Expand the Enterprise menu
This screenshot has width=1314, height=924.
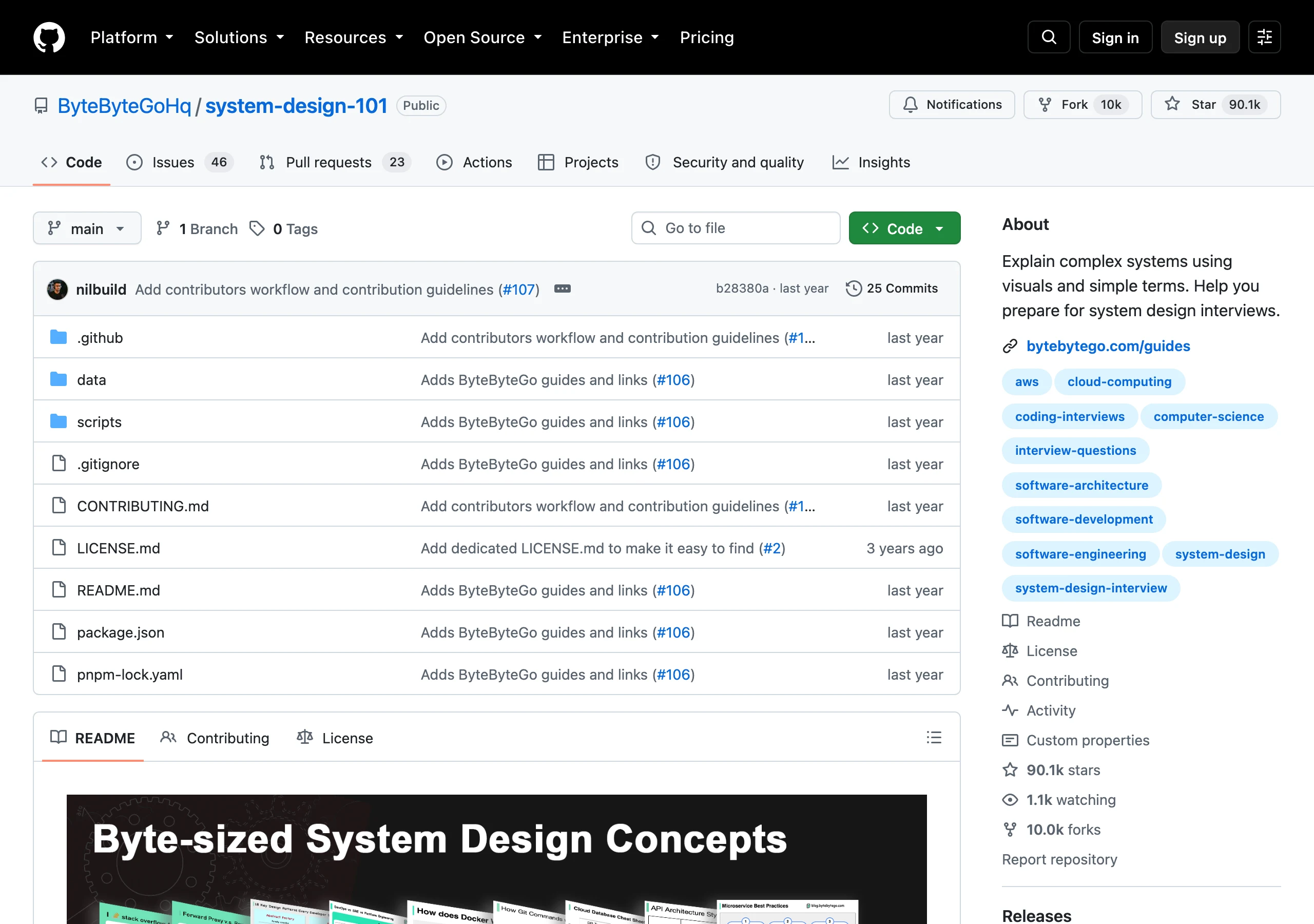point(611,37)
